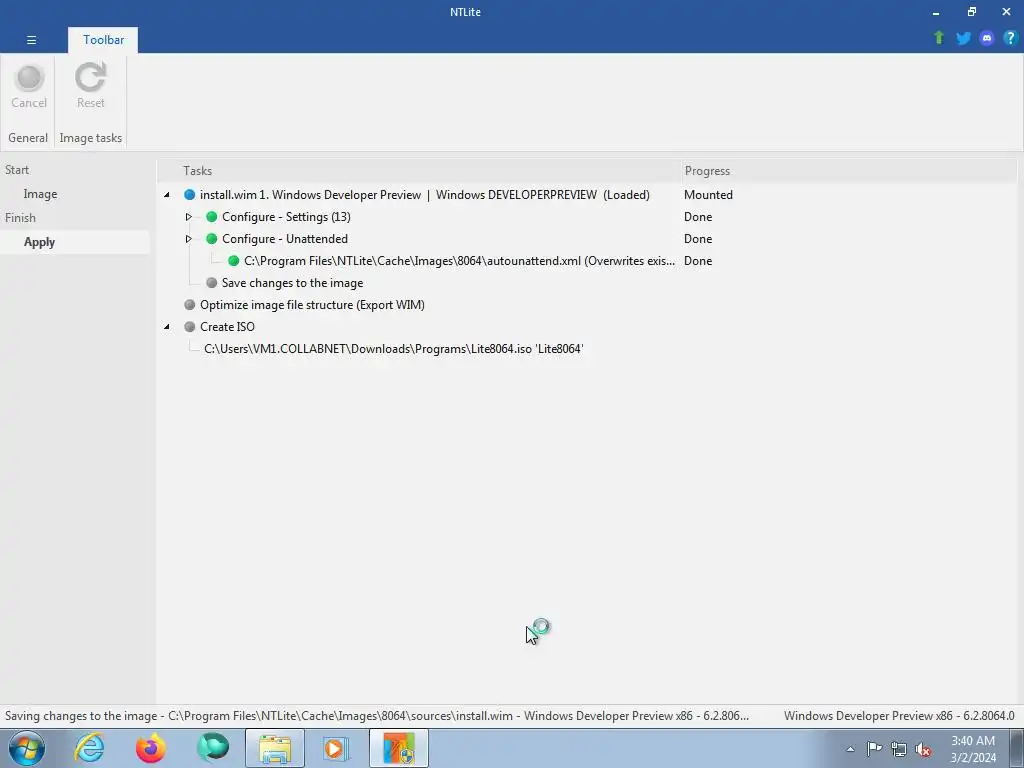This screenshot has width=1024, height=768.
Task: Collapse the Create ISO node
Action: pyautogui.click(x=167, y=327)
